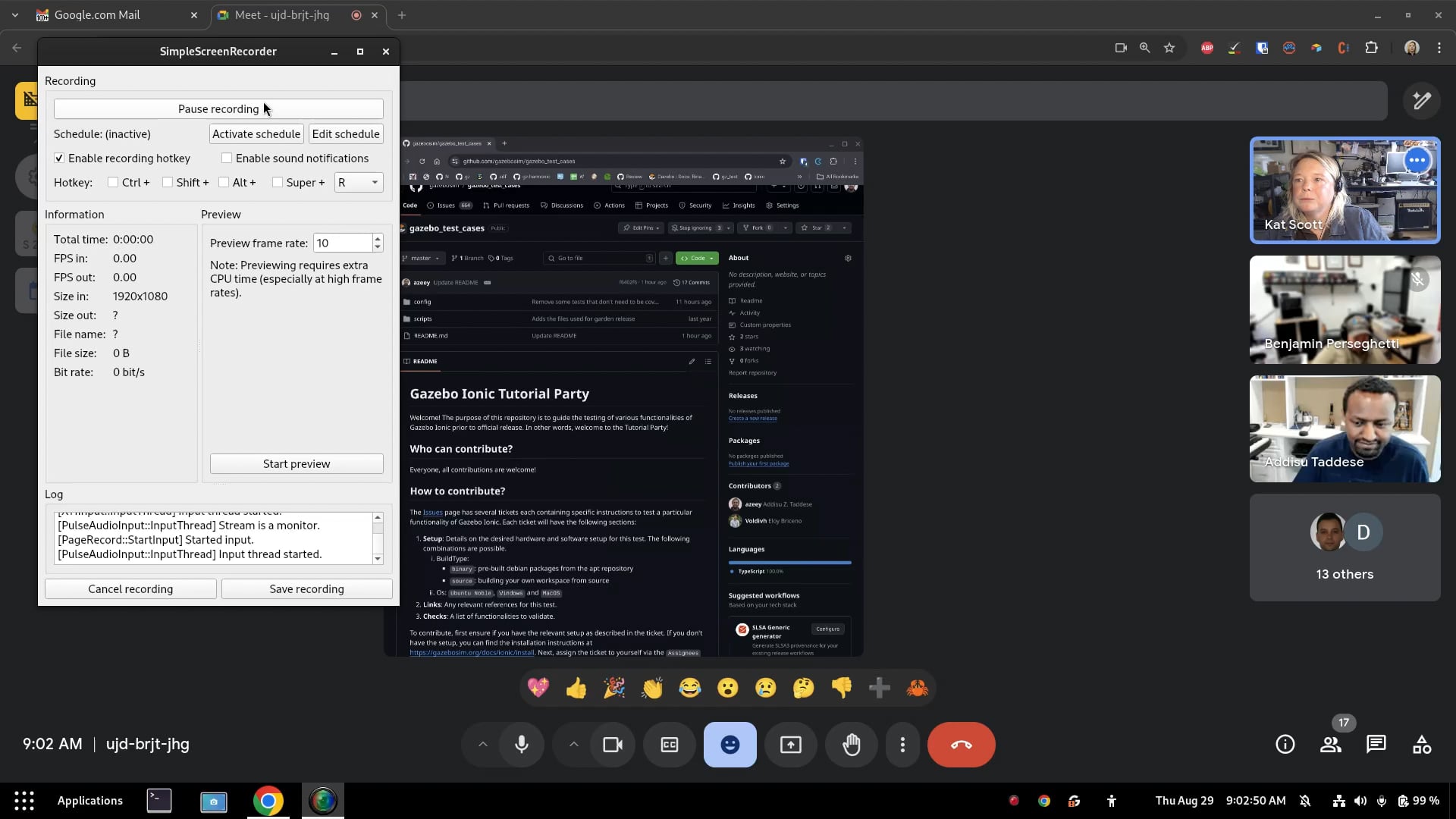The height and width of the screenshot is (819, 1456).
Task: Send the party popper reaction
Action: 614,688
